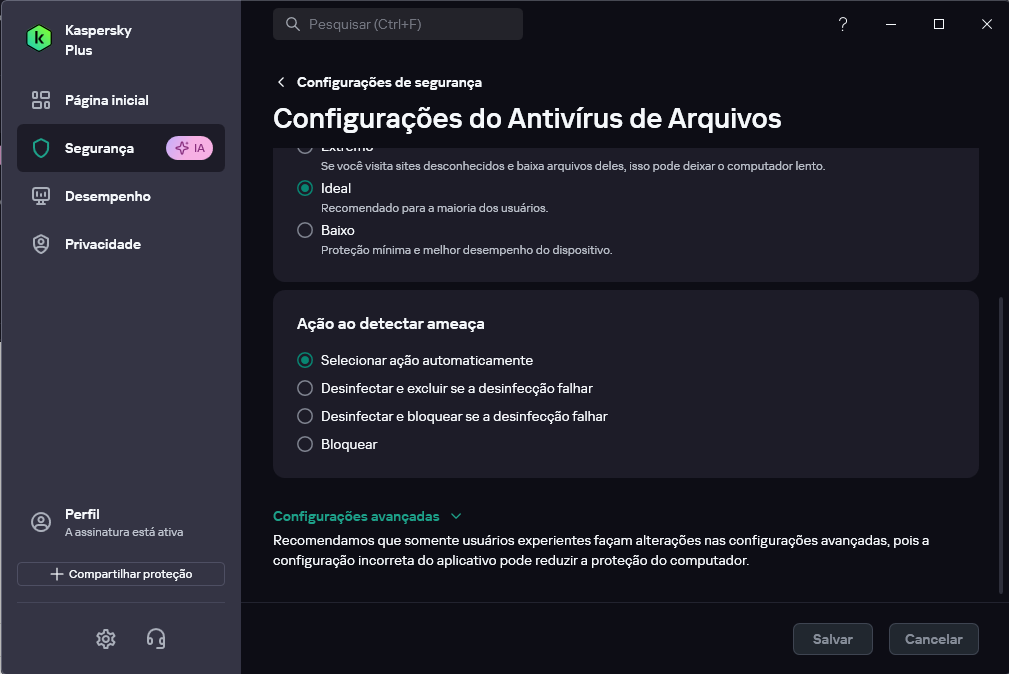Click the back arrow beside Configurações de segurança
This screenshot has width=1009, height=674.
[x=281, y=83]
